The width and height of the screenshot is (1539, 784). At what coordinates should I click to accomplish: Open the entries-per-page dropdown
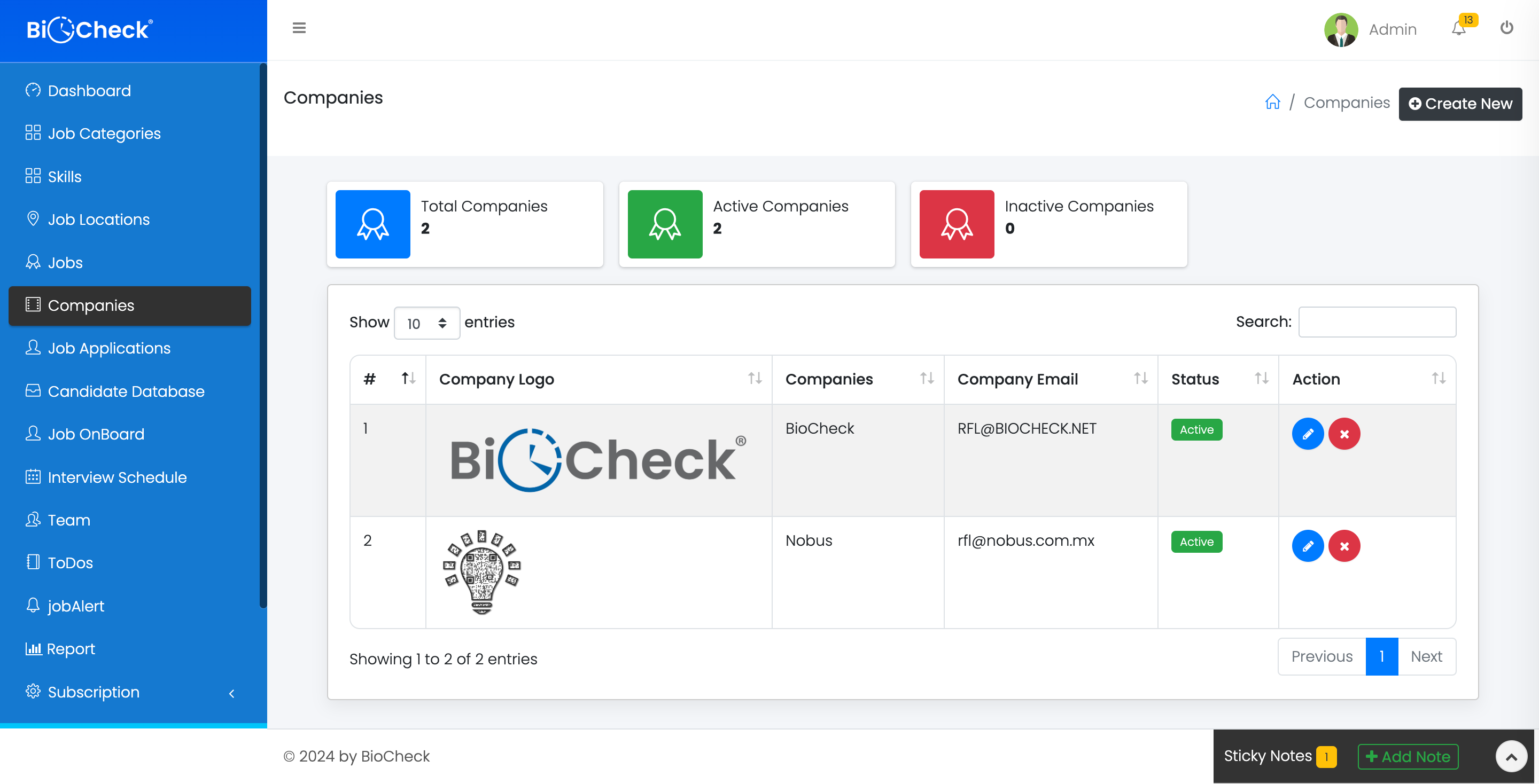[x=426, y=323]
